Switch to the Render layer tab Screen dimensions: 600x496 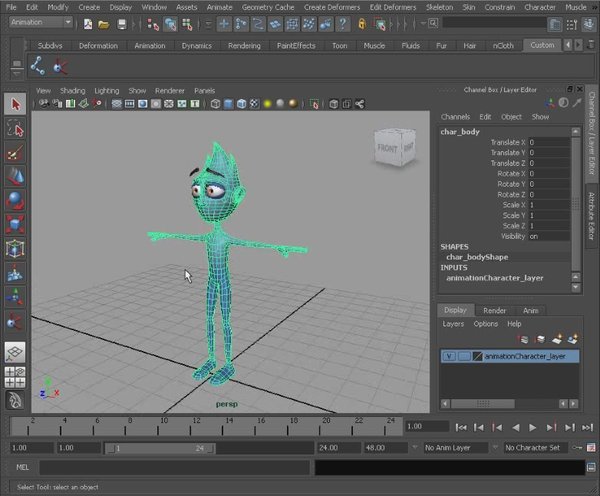pos(493,310)
